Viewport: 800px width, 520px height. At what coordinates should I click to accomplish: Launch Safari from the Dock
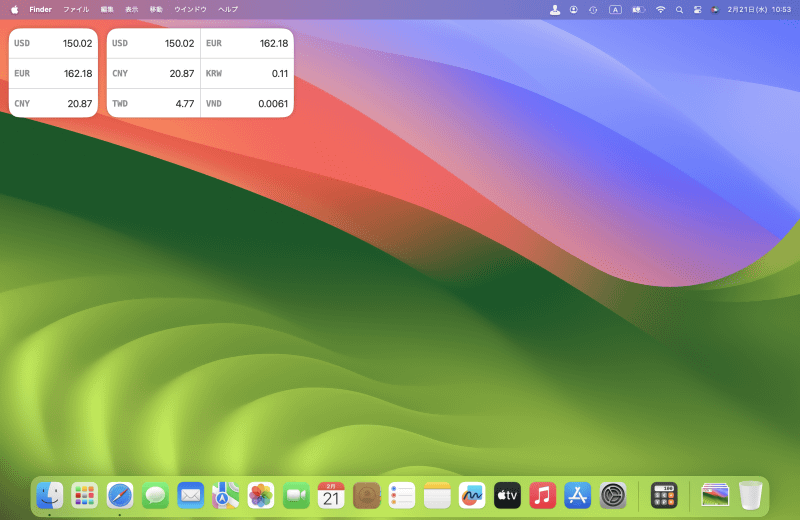(120, 495)
